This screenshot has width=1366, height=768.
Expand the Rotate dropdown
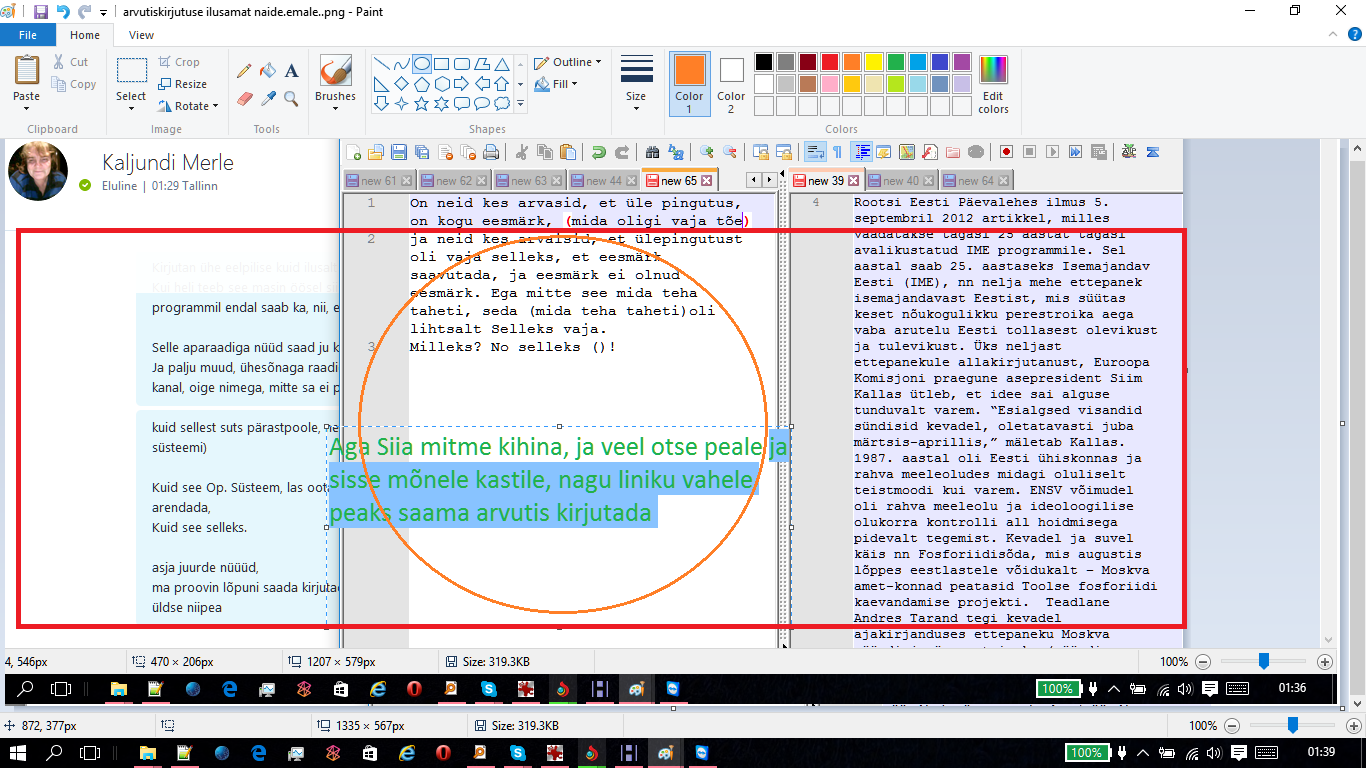pos(189,106)
